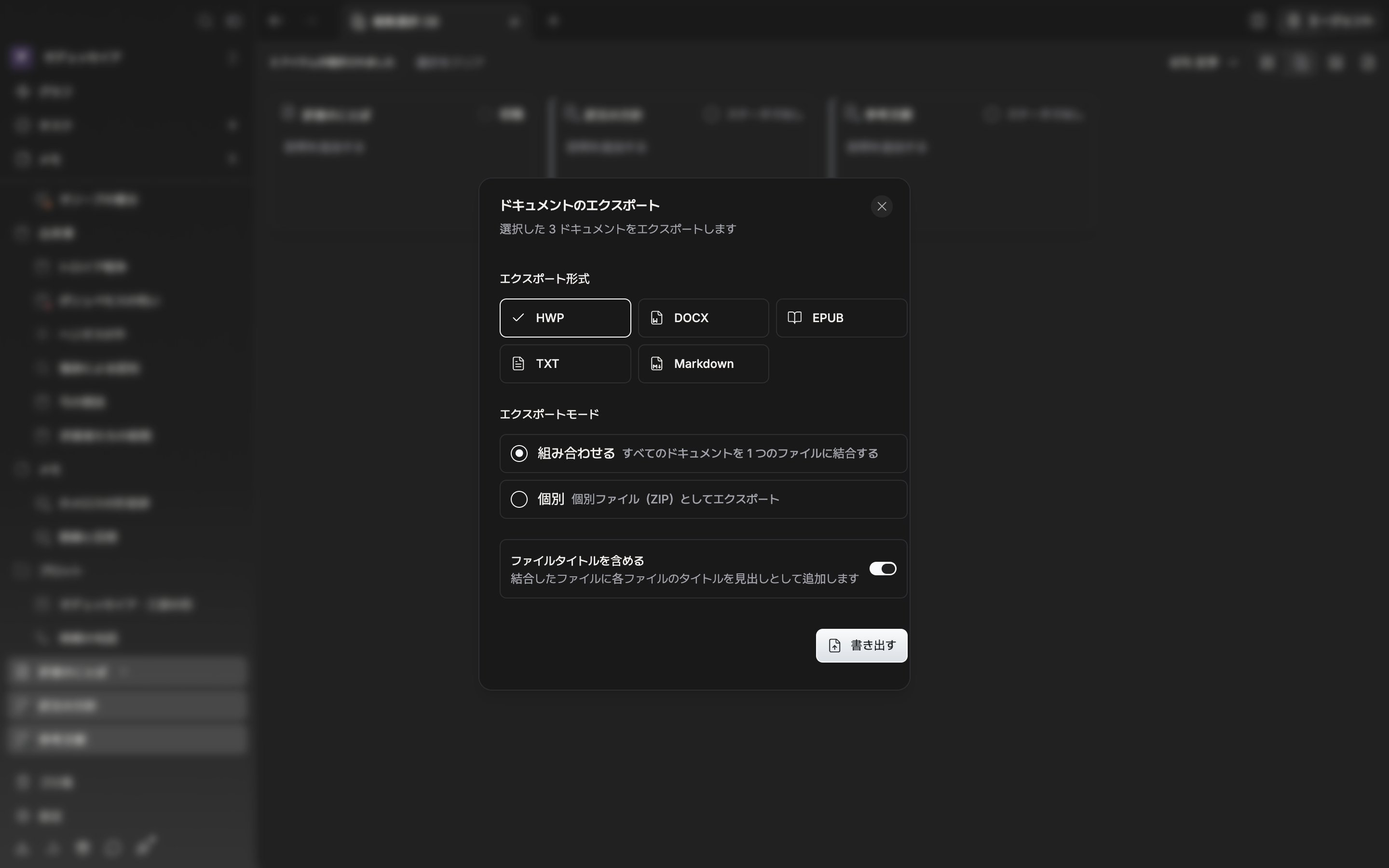Select the 個別 individual ZIP radio
Image resolution: width=1389 pixels, height=868 pixels.
(x=519, y=500)
